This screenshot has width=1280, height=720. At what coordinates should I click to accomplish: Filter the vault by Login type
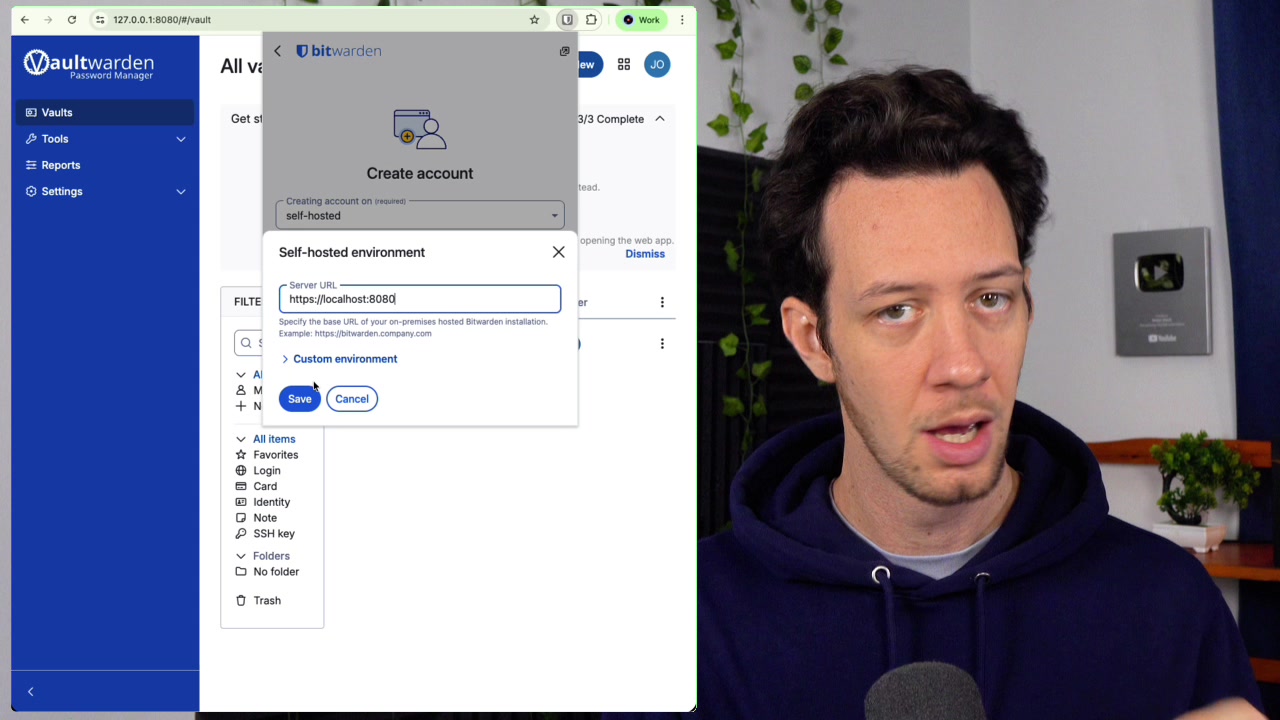tap(266, 471)
